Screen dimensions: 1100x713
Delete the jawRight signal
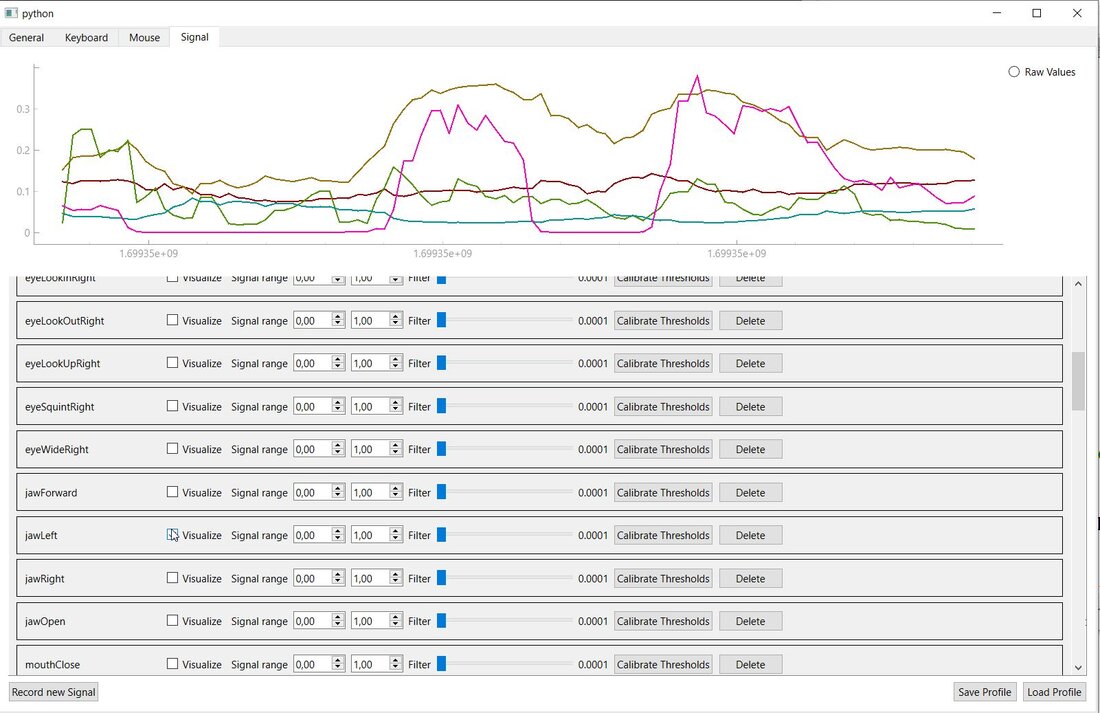point(750,578)
